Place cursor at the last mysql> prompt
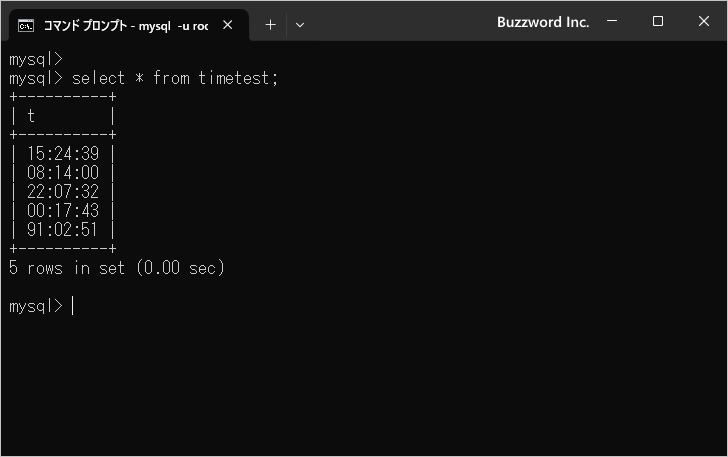The width and height of the screenshot is (728, 457). coord(73,306)
